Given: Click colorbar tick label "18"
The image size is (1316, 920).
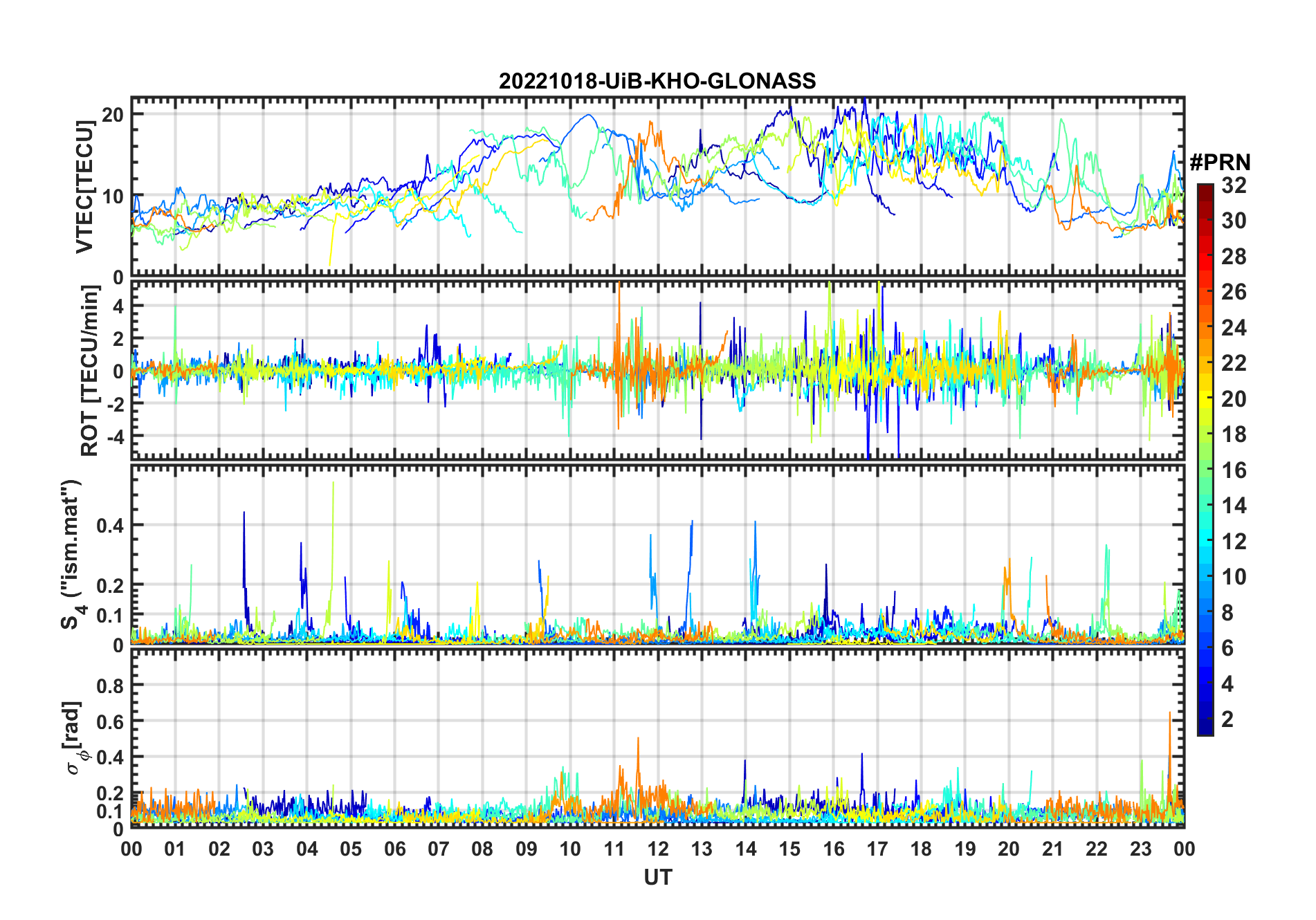Looking at the screenshot, I should 1234,434.
